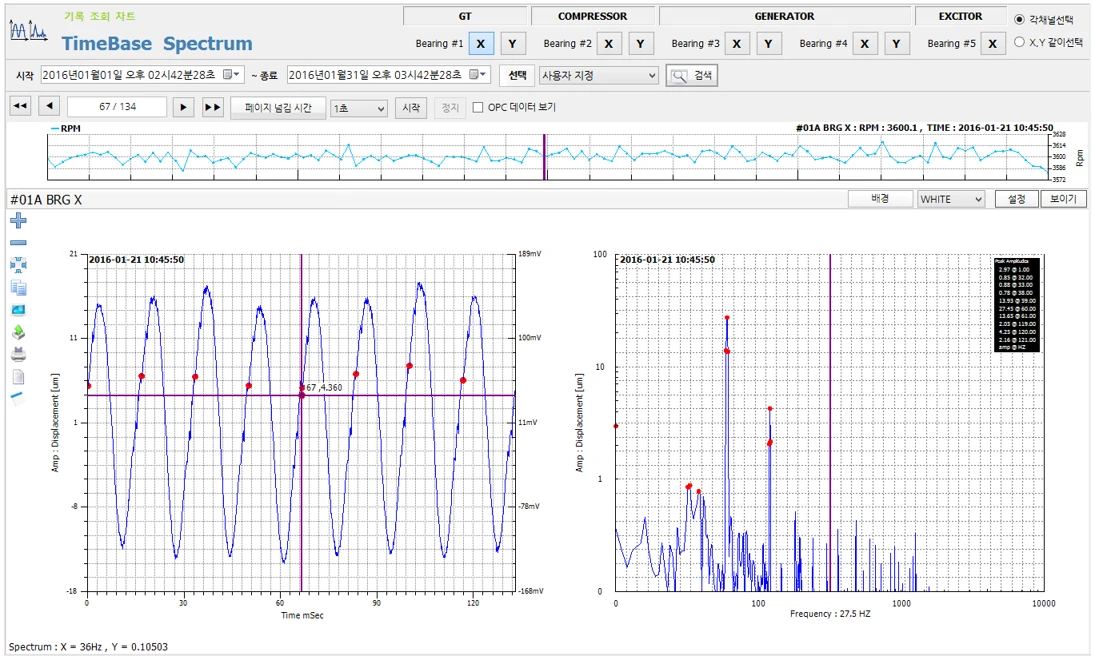Click the plus zoom-in icon
Image resolution: width=1094 pixels, height=660 pixels.
(19, 221)
